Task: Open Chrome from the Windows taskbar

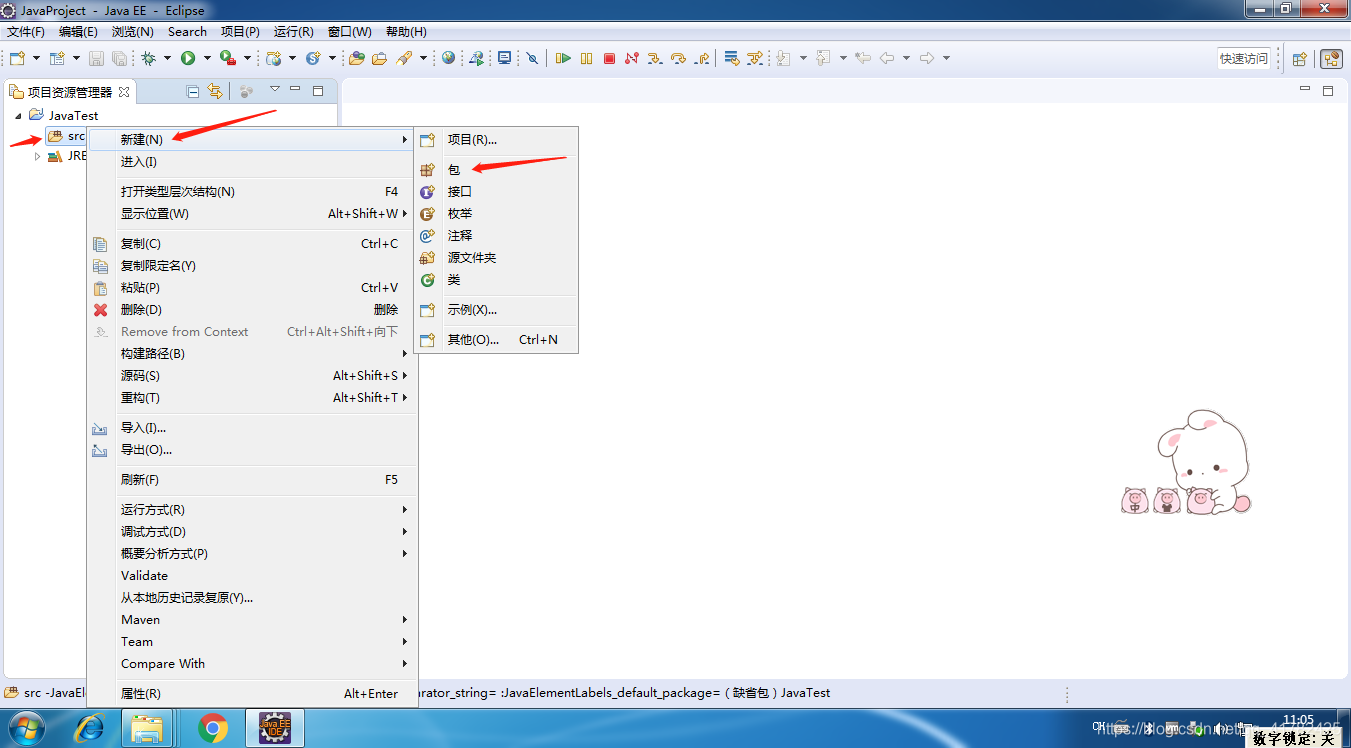Action: [212, 728]
